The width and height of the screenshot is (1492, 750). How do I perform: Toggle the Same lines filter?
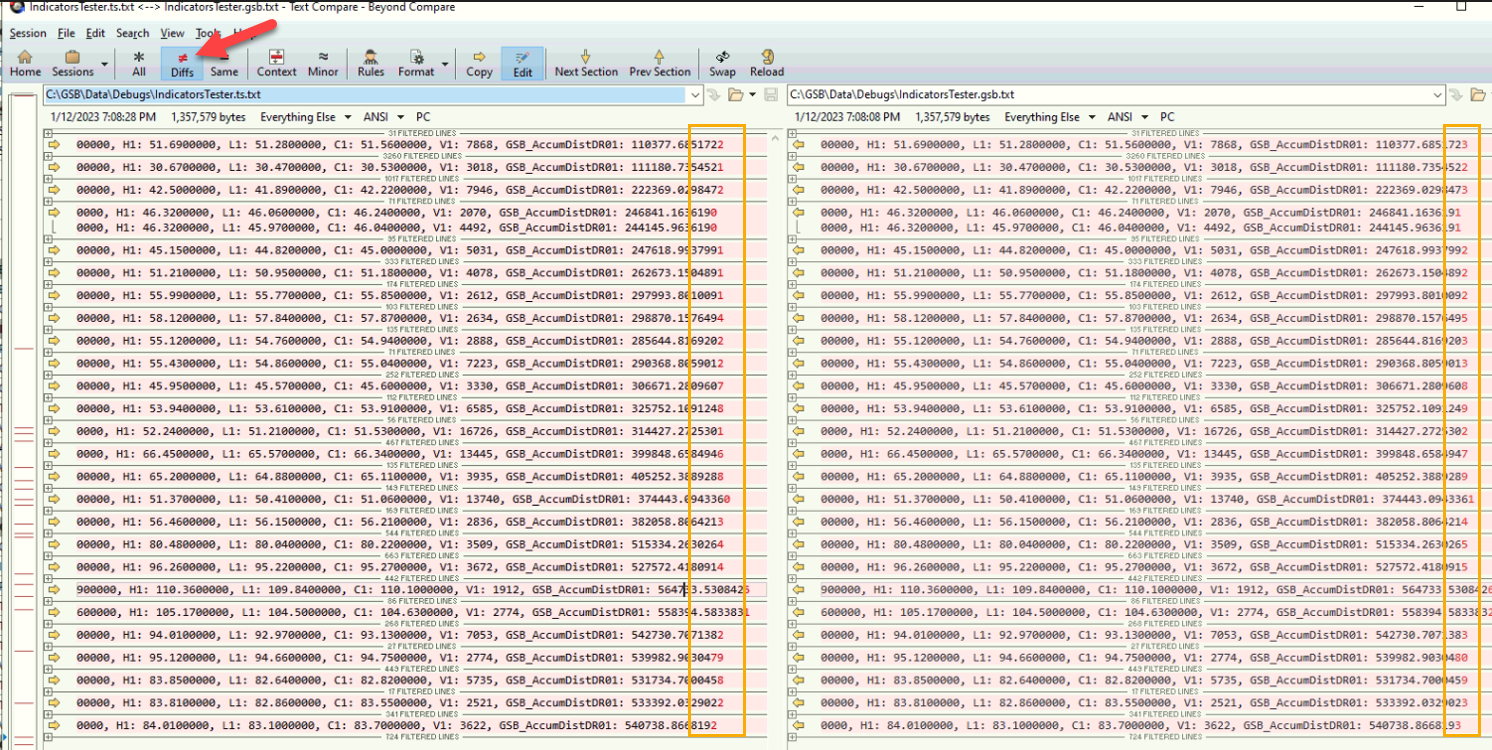(224, 63)
